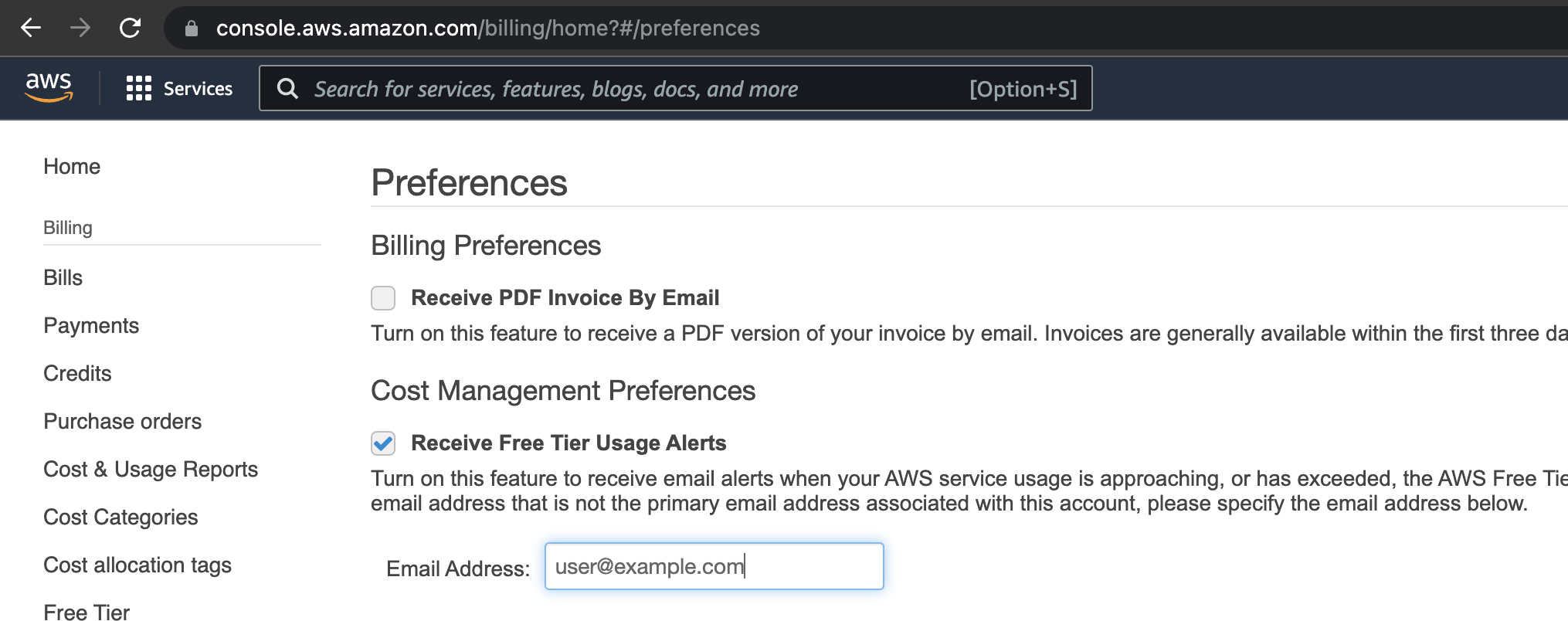
Task: Click the browser back arrow
Action: [x=29, y=28]
